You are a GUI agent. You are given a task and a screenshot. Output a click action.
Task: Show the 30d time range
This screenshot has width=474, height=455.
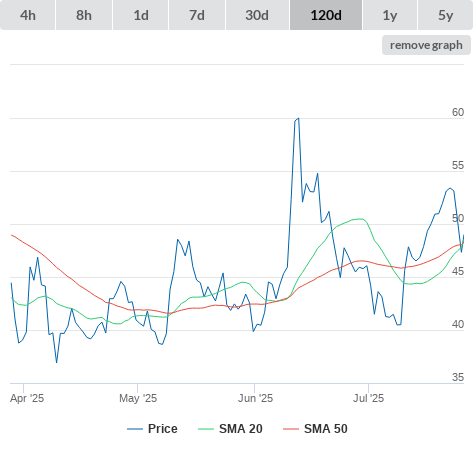[257, 15]
